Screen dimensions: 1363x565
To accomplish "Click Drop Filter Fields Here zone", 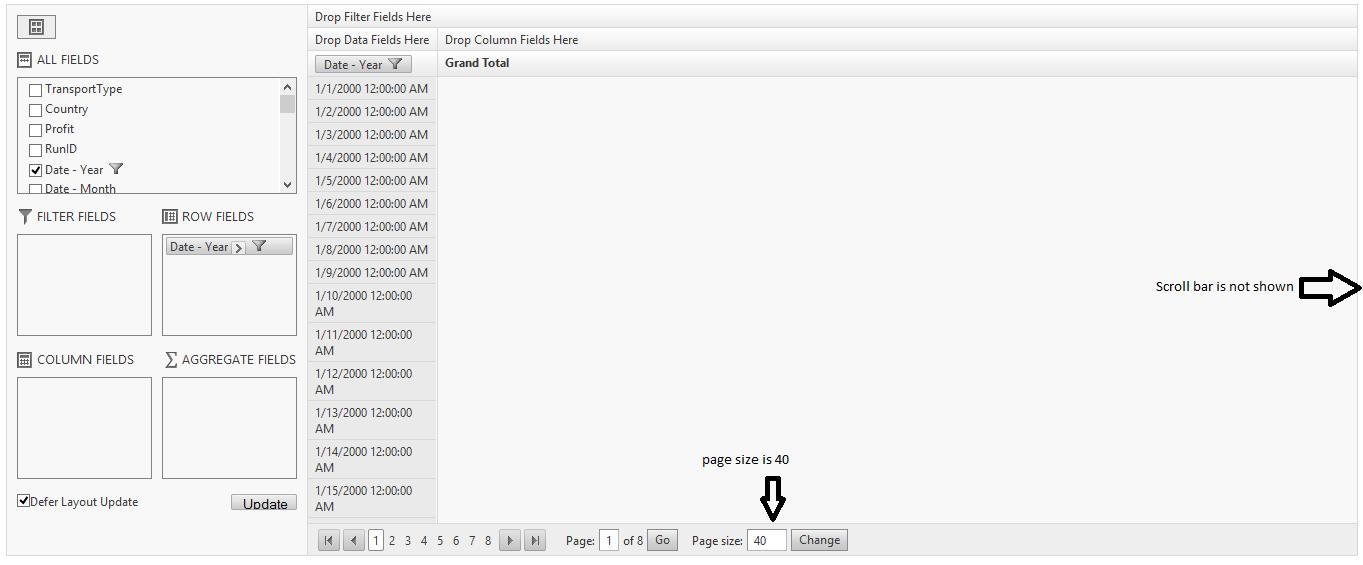I will (832, 17).
